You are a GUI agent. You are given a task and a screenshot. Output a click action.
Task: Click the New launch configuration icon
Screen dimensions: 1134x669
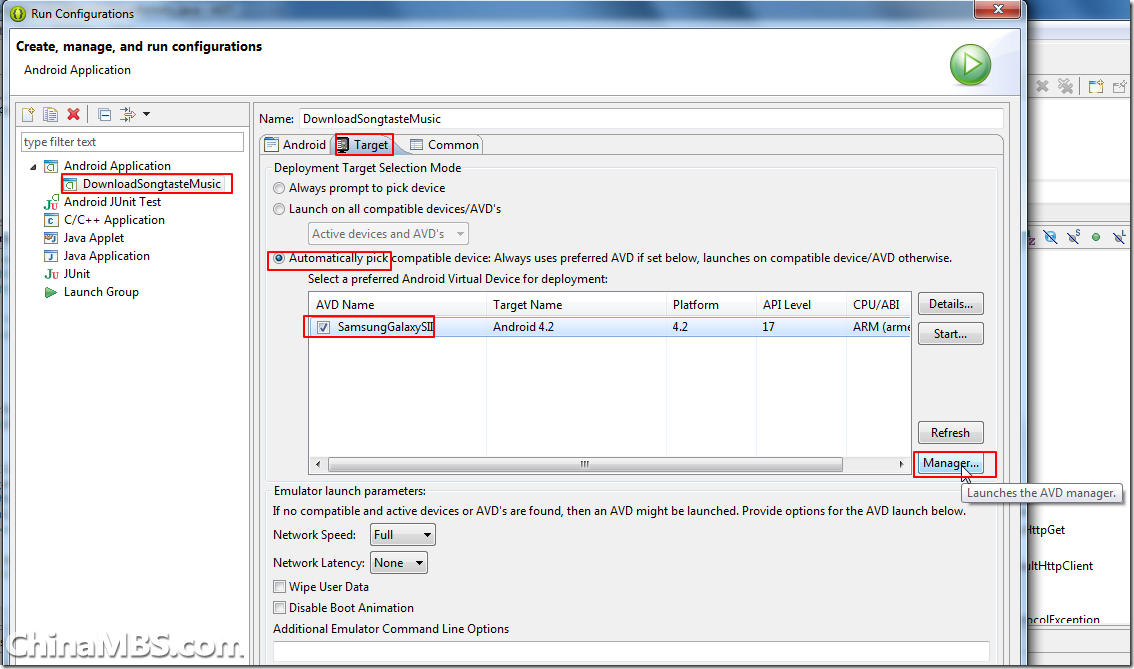pos(28,114)
